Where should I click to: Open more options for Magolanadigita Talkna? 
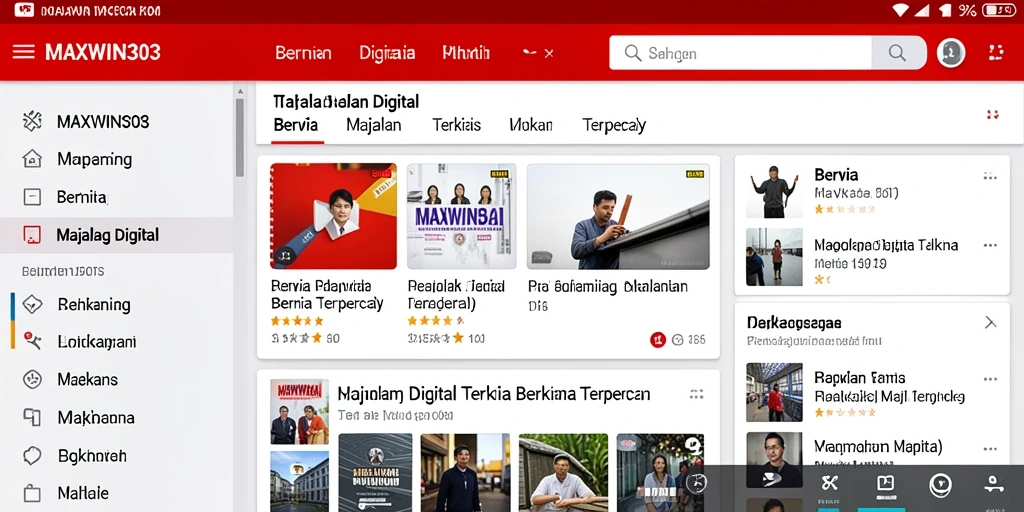click(x=990, y=246)
